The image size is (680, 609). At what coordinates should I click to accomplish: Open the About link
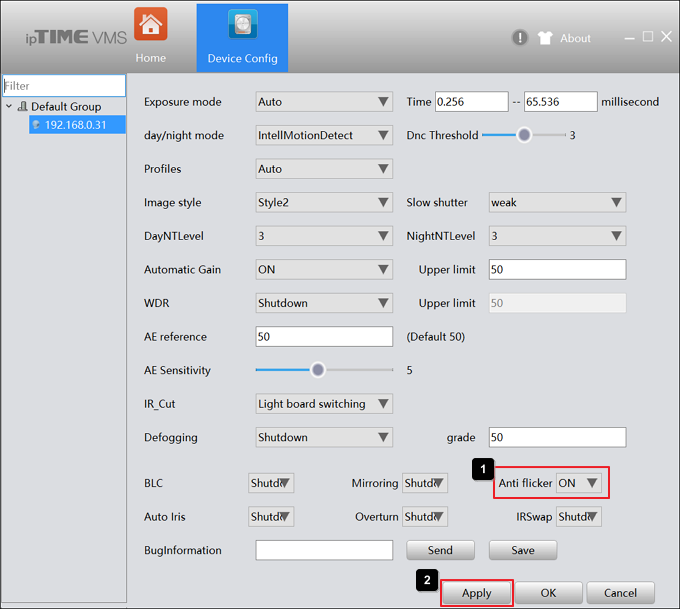(575, 38)
